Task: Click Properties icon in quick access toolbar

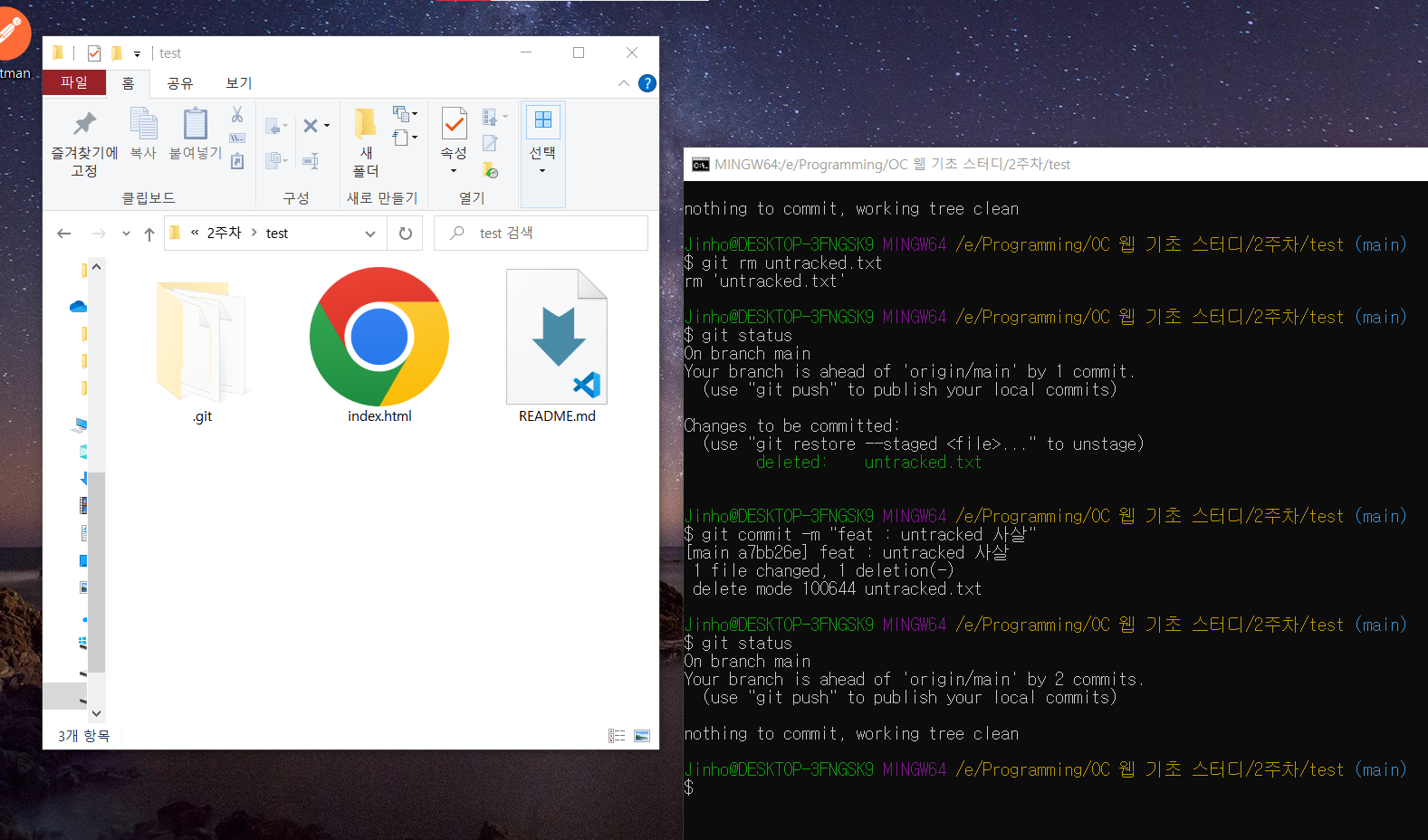Action: click(94, 53)
